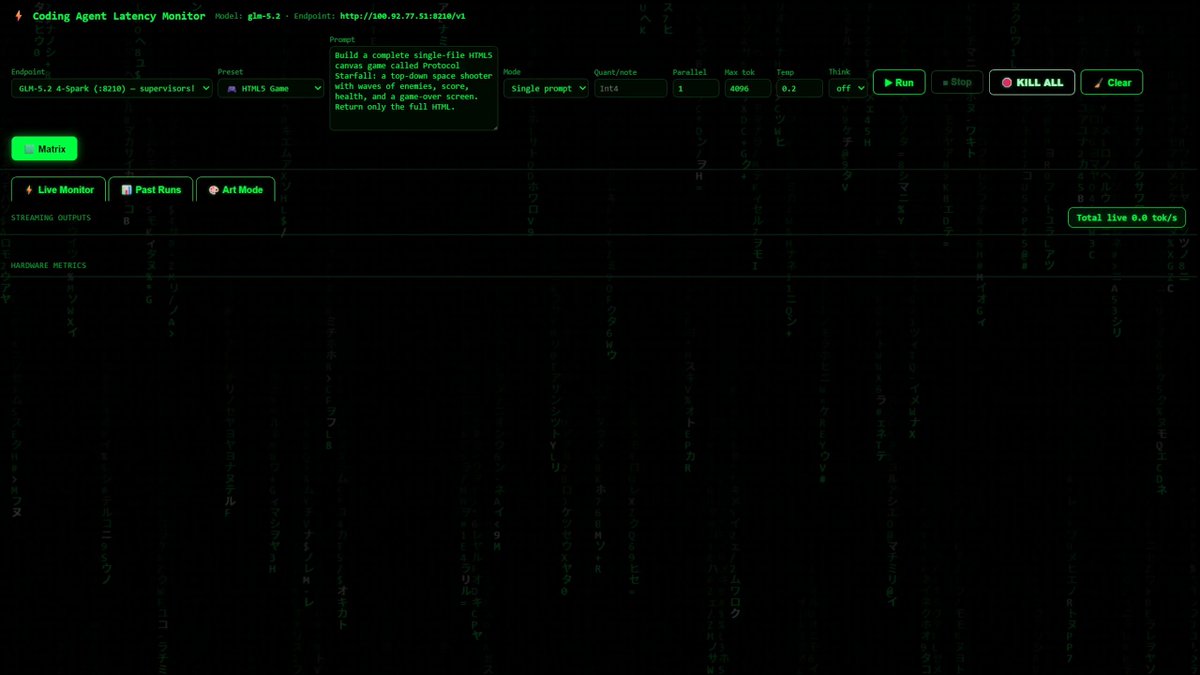The image size is (1200, 675).
Task: Switch to the Art Mode tab
Action: [235, 189]
